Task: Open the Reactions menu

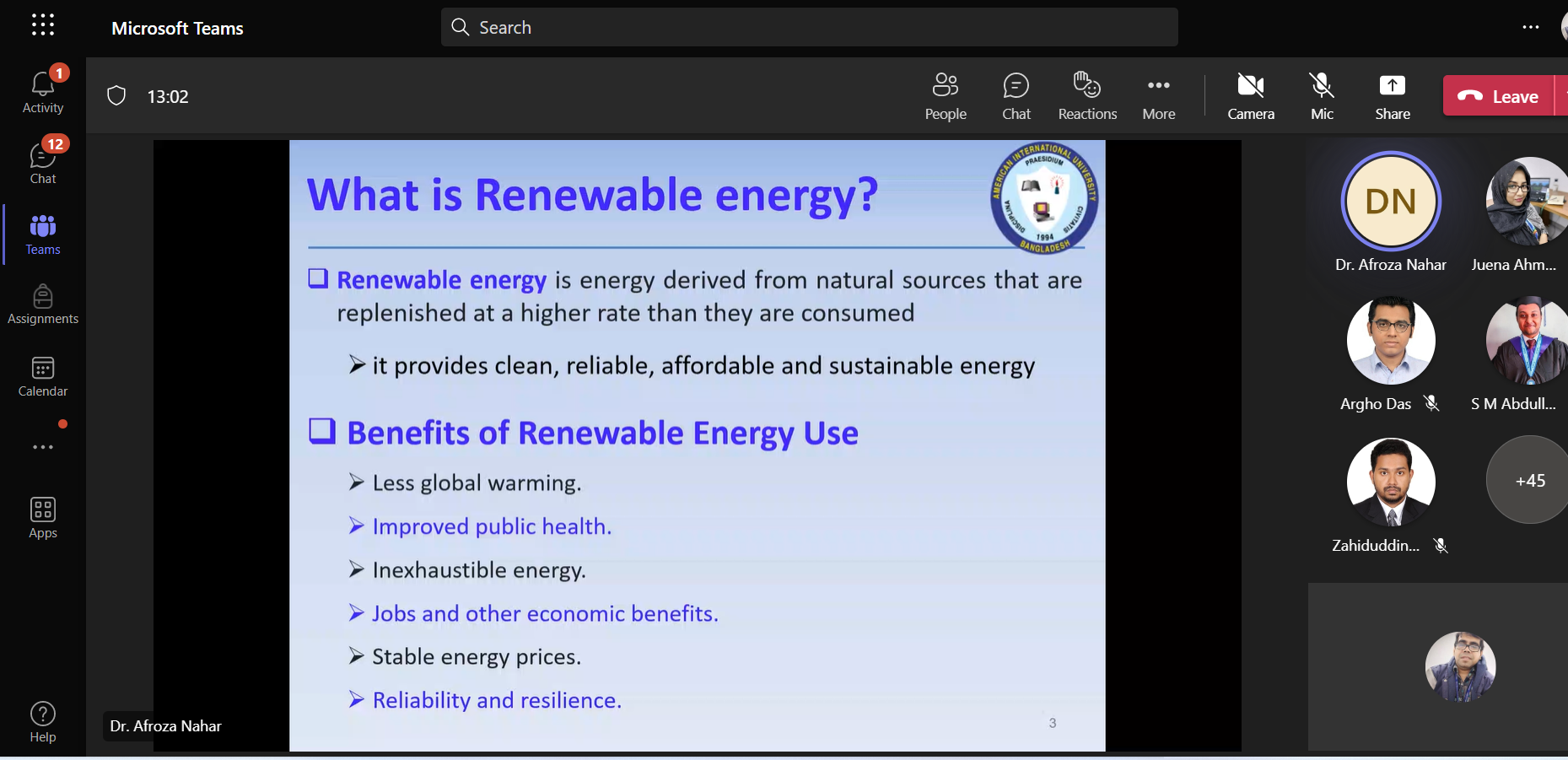Action: (x=1086, y=96)
